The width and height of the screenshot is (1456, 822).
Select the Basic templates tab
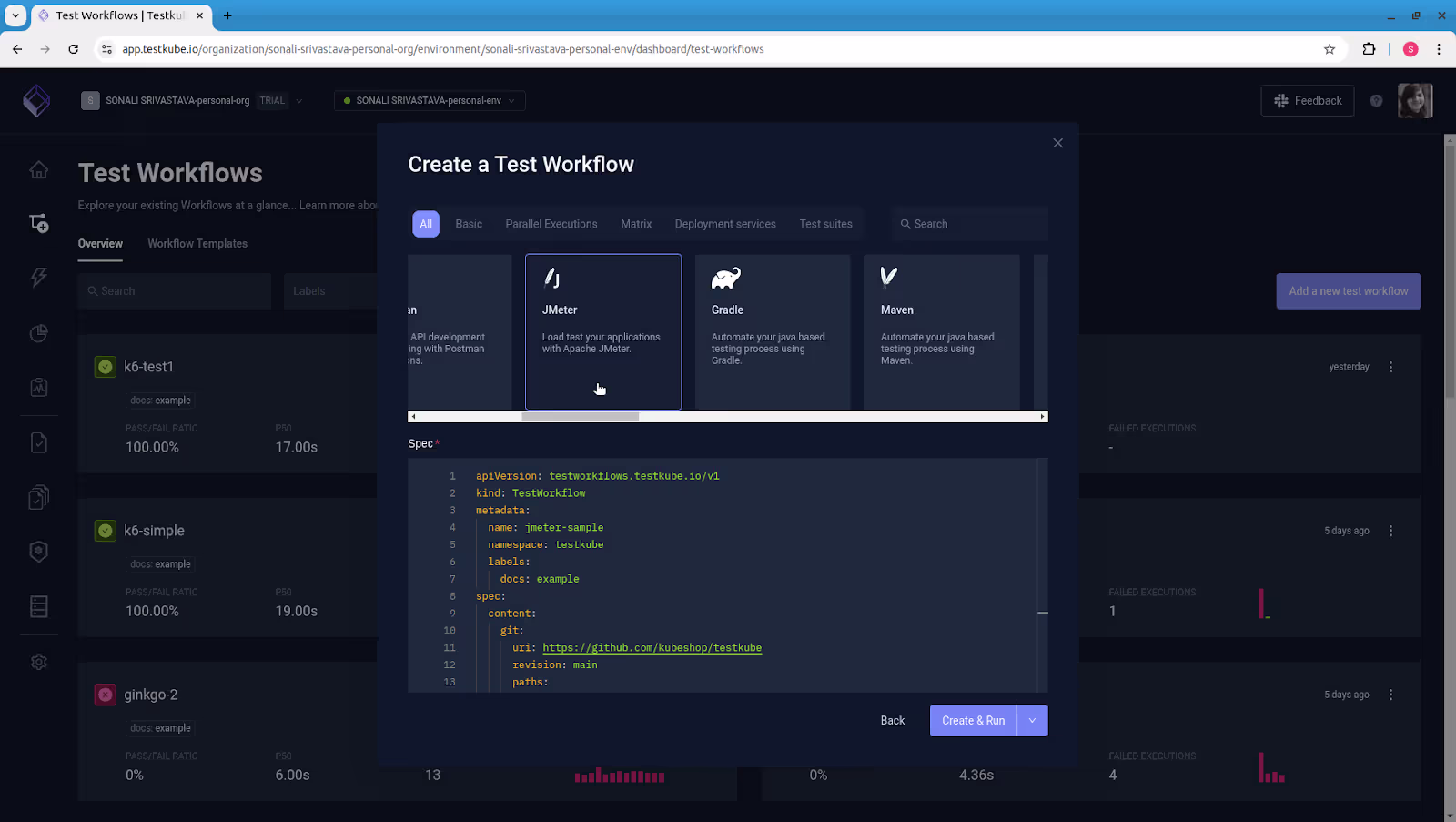pos(469,224)
